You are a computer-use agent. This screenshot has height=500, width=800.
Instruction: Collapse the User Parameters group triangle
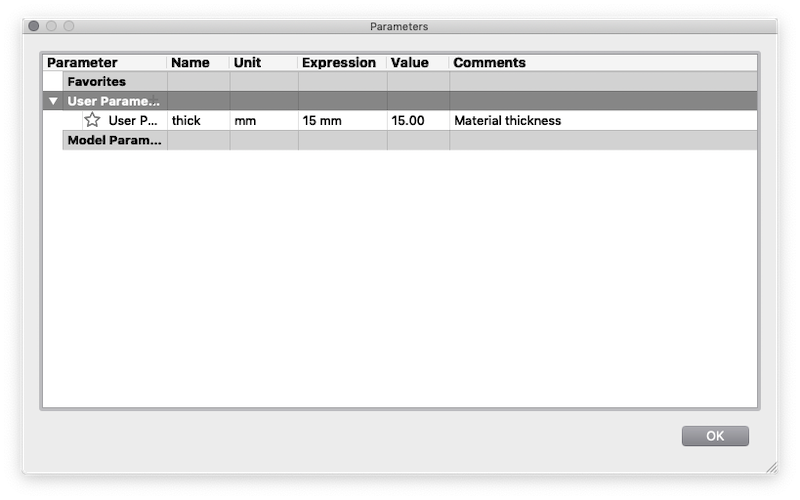click(53, 101)
